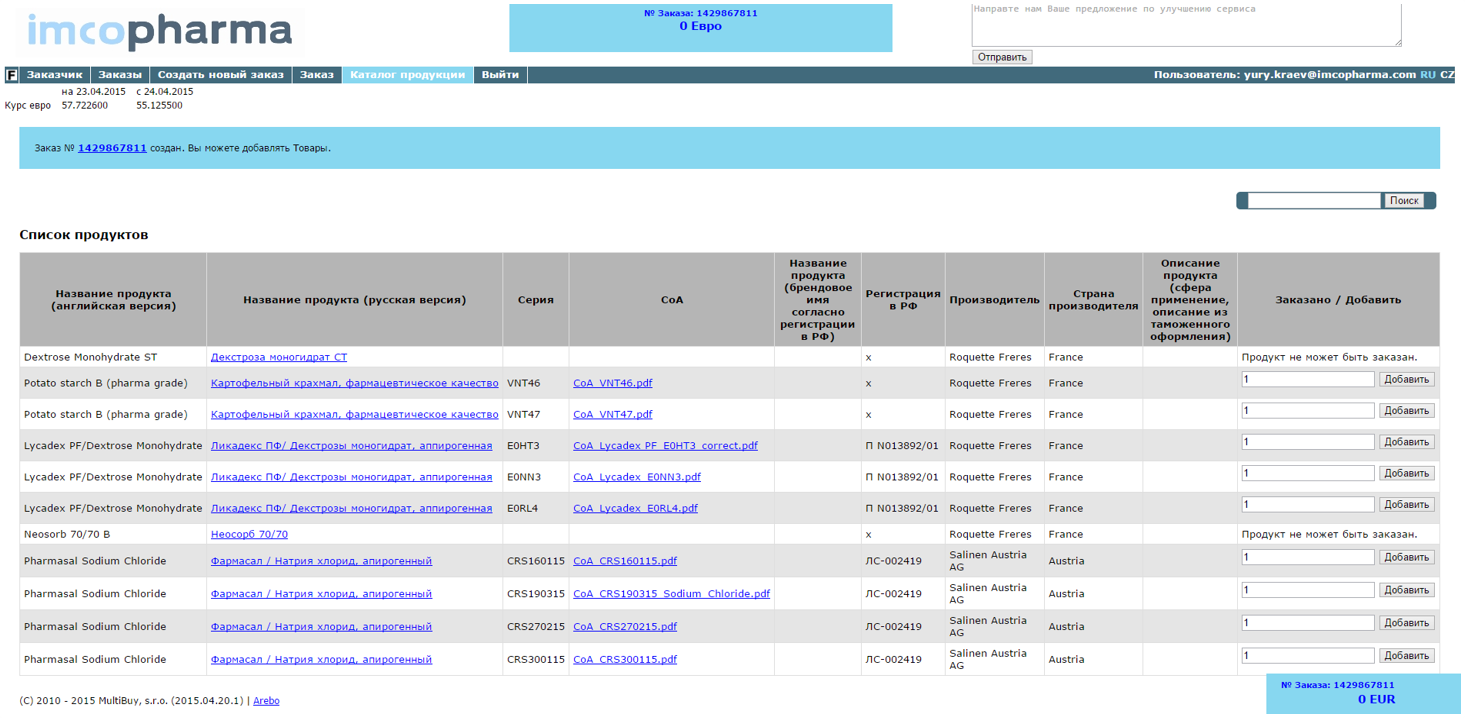Screen dimensions: 1465x718
Task: Click quantity field for CRS160115 row
Action: (x=1308, y=557)
